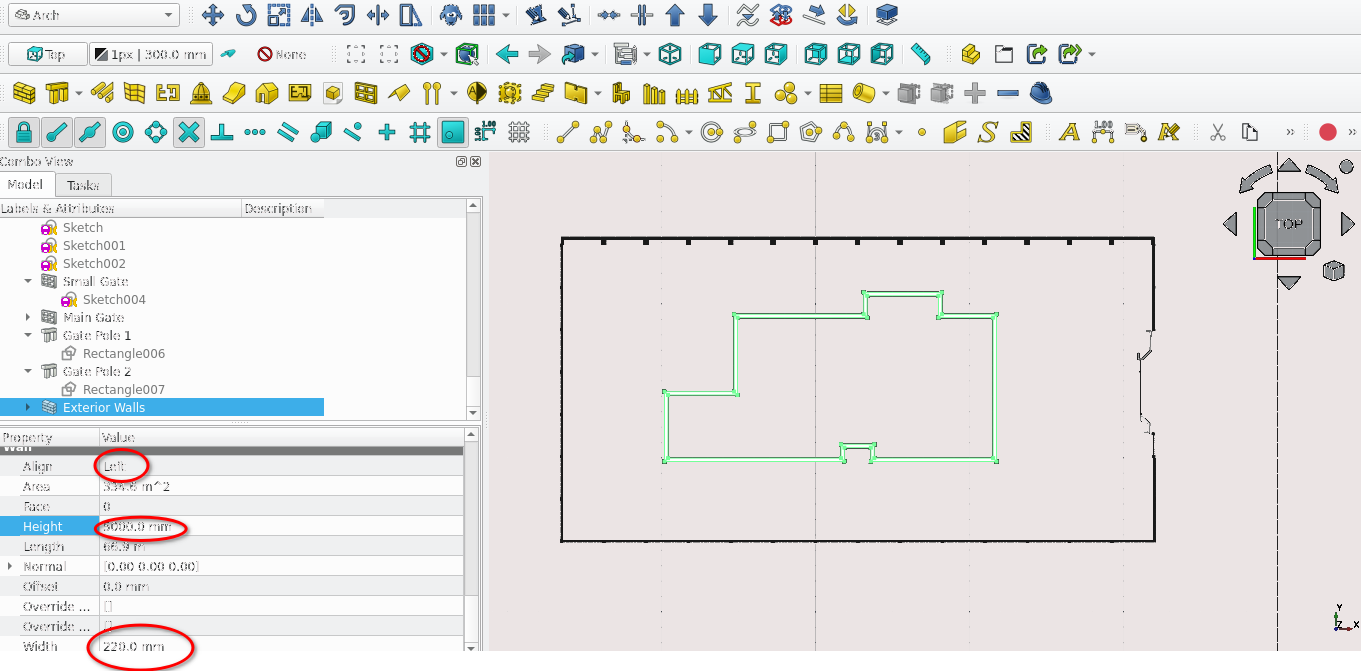
Task: Activate the Draft Move tool
Action: [x=213, y=15]
